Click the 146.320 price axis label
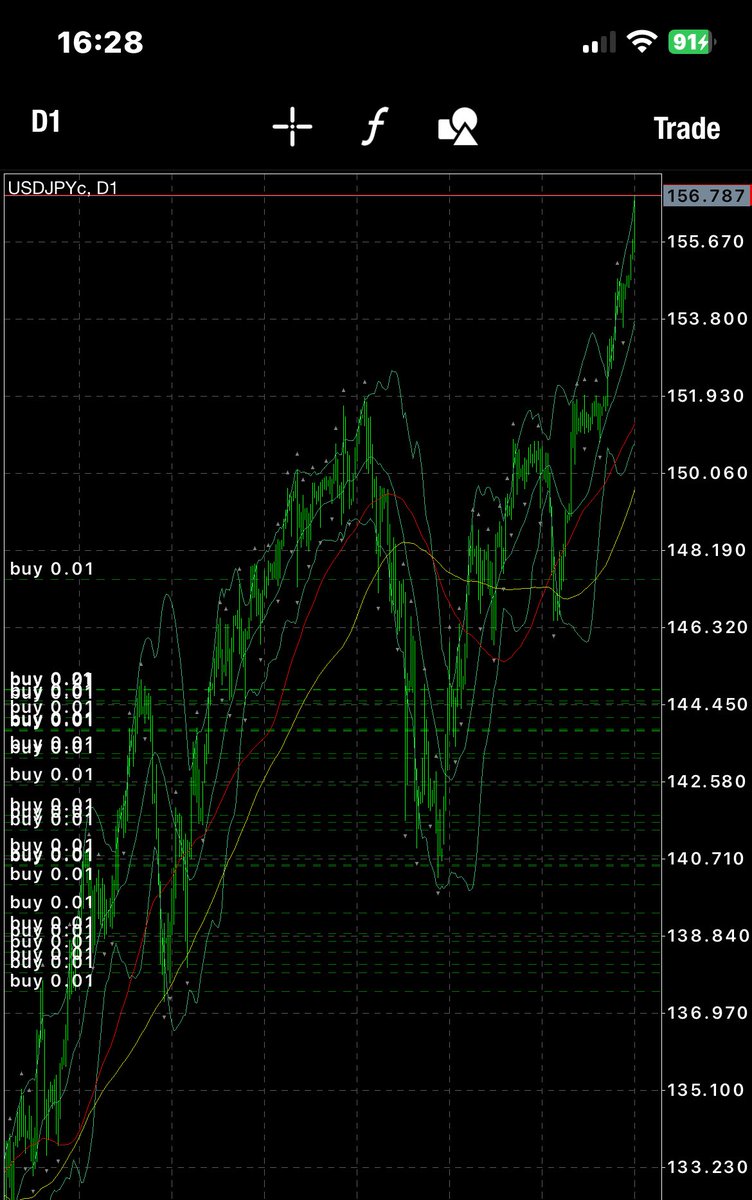 click(x=705, y=627)
